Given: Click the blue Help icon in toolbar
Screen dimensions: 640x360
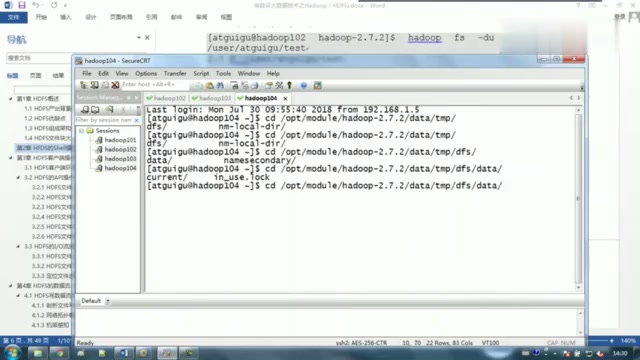Looking at the screenshot, I should [x=303, y=85].
